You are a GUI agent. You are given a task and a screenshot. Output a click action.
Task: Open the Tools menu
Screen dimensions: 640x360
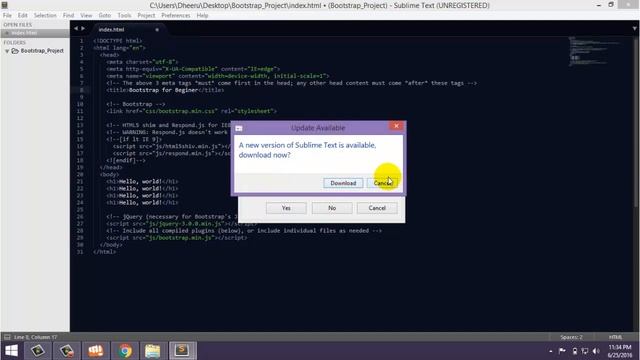click(124, 16)
